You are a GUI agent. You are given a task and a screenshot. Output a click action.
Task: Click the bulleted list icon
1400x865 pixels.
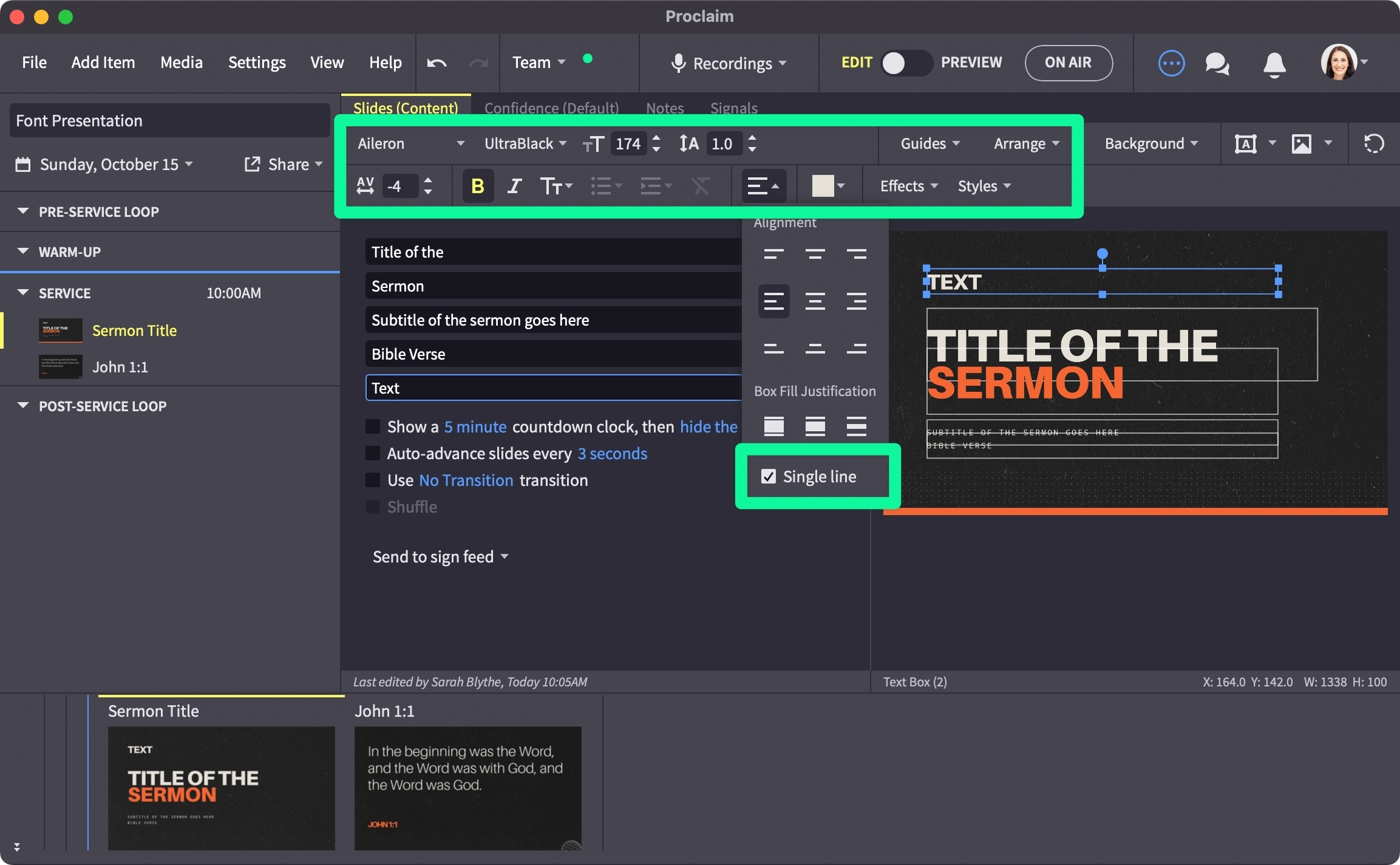[x=606, y=186]
